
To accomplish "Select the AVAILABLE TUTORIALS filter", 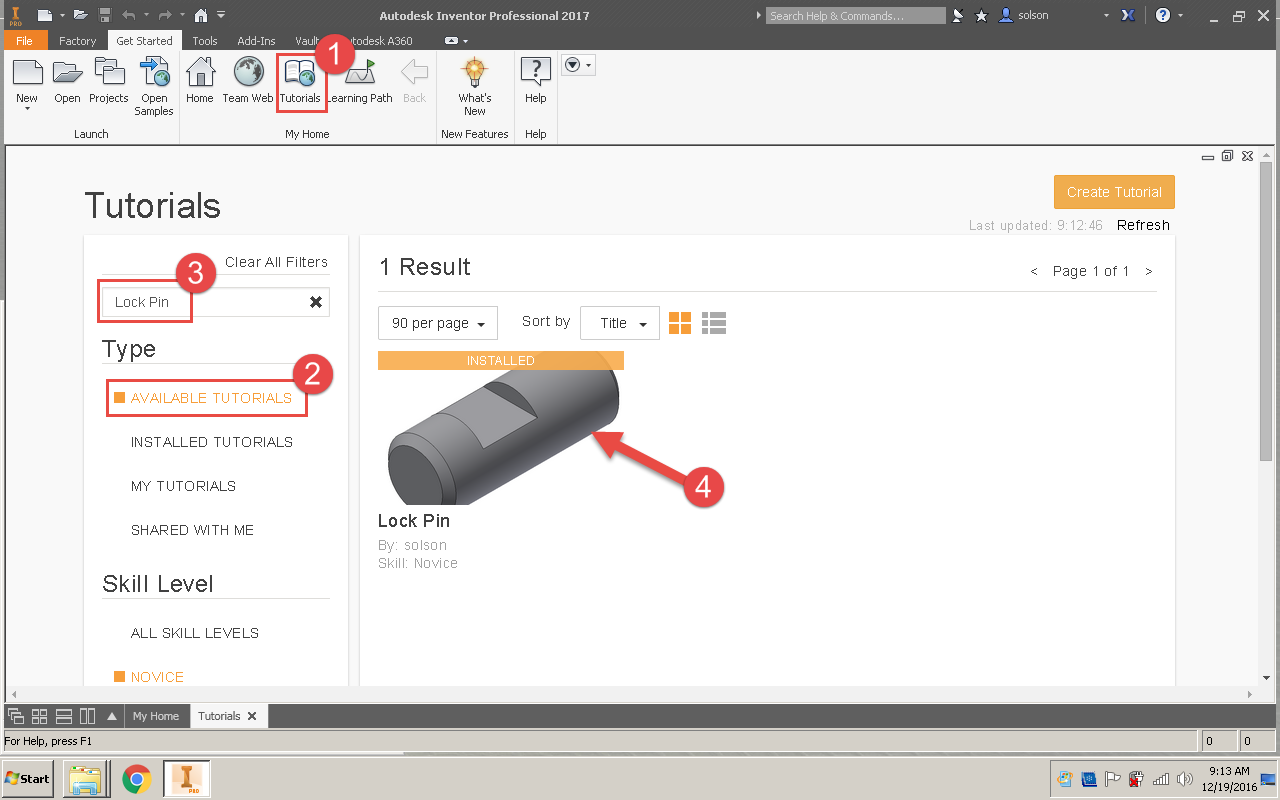I will tap(211, 398).
